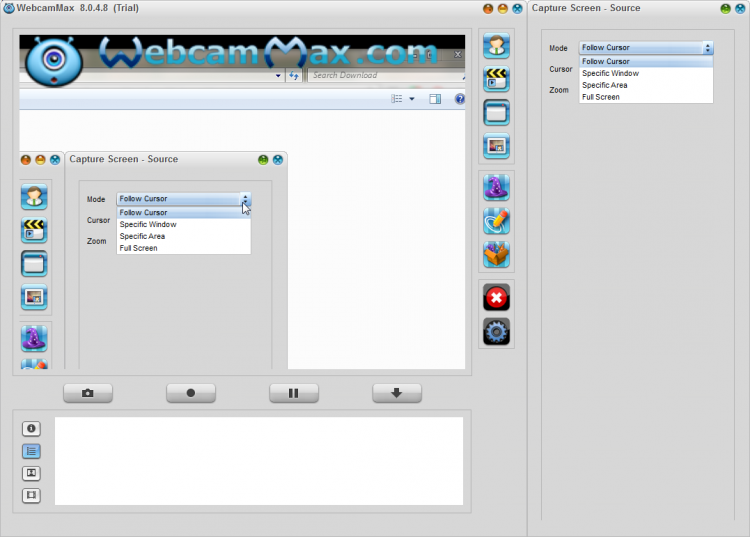Image resolution: width=750 pixels, height=537 pixels.
Task: Show the info panel icon
Action: (x=31, y=428)
